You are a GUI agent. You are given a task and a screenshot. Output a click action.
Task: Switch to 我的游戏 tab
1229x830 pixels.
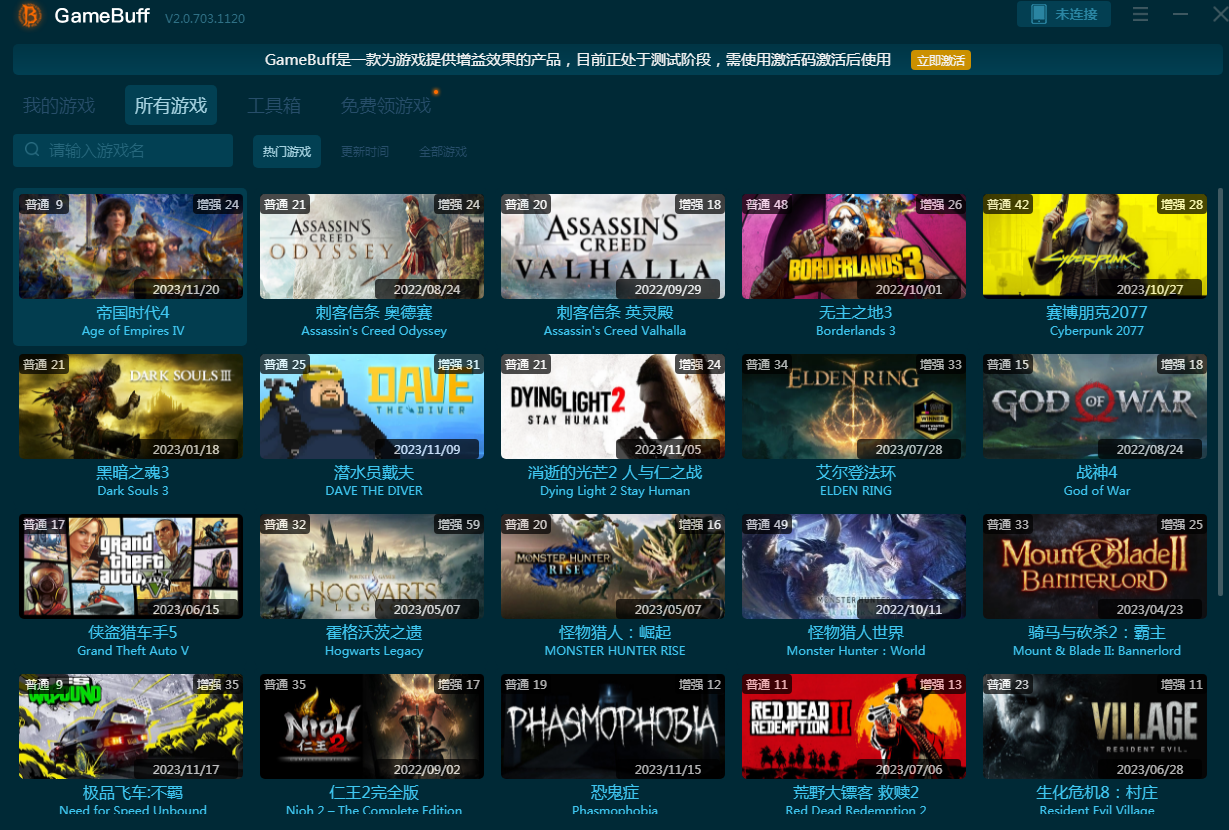59,105
